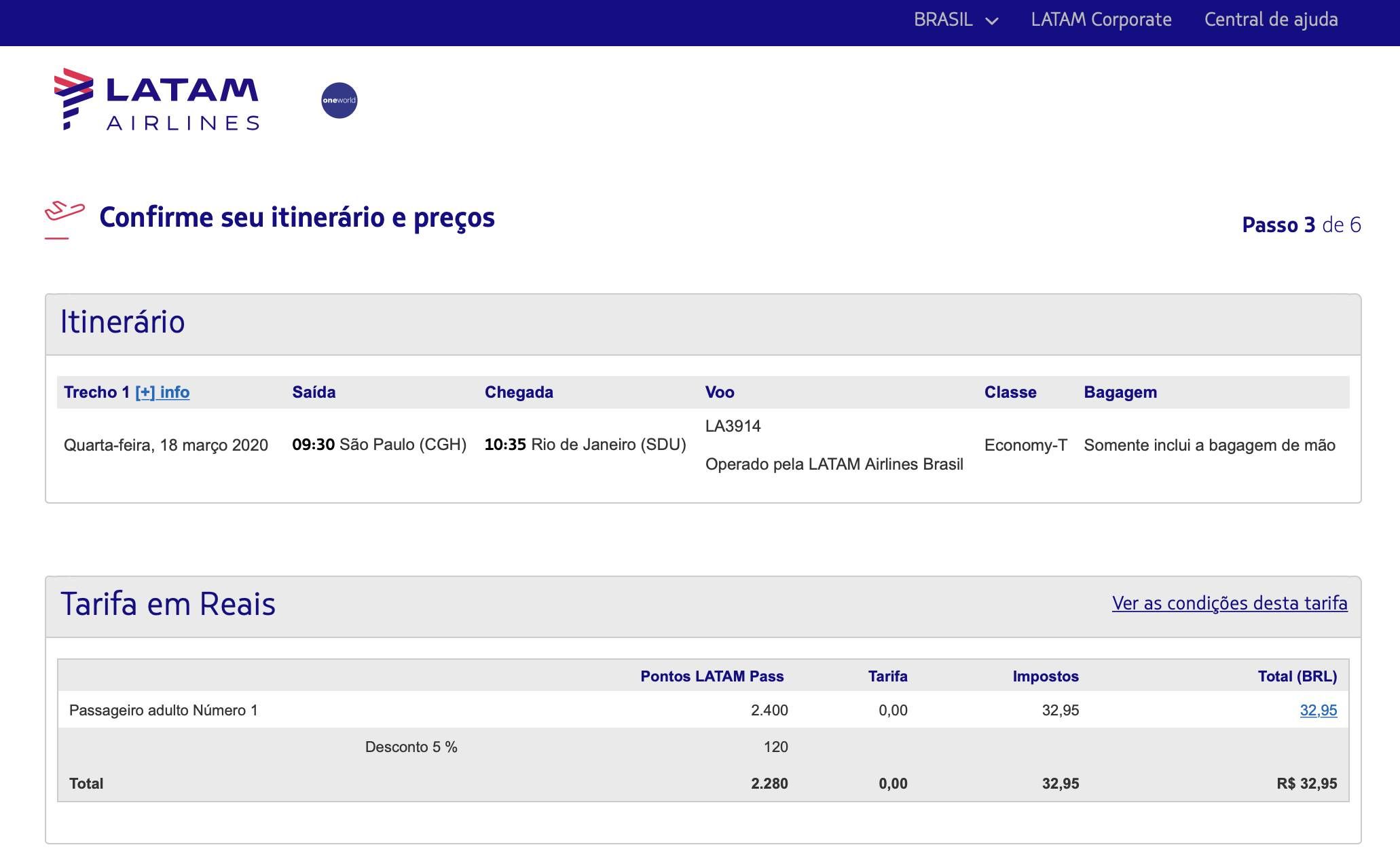
Task: Click the 'Desconto 5 %' label
Action: pos(411,747)
